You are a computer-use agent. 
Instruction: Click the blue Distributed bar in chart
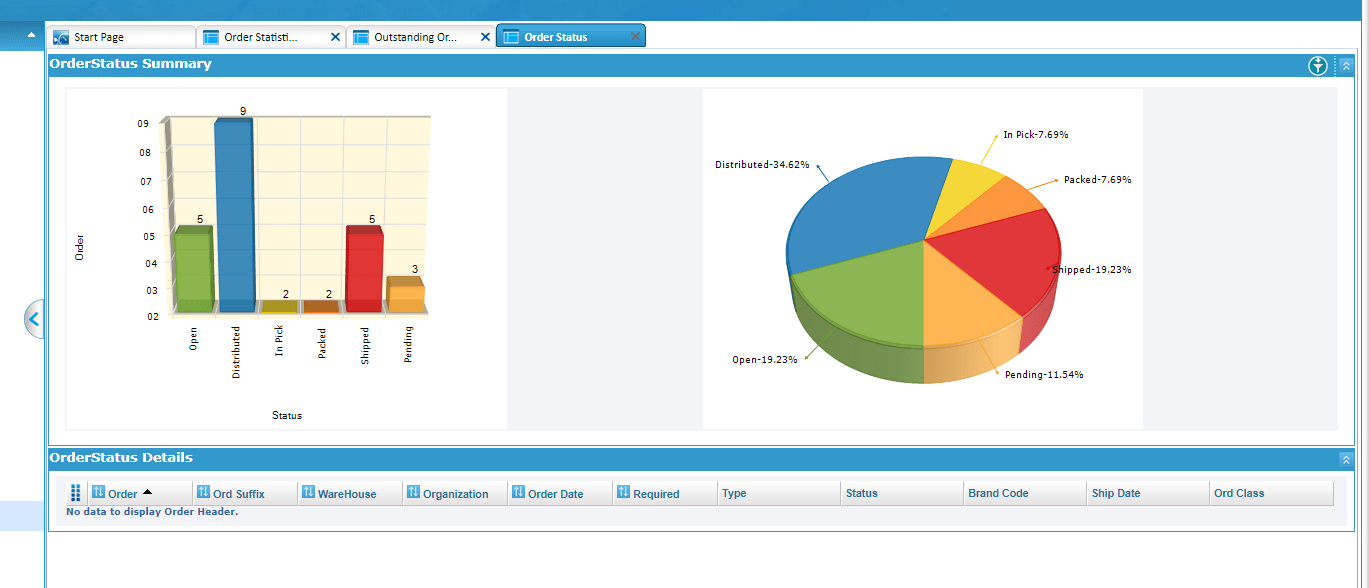tap(233, 215)
